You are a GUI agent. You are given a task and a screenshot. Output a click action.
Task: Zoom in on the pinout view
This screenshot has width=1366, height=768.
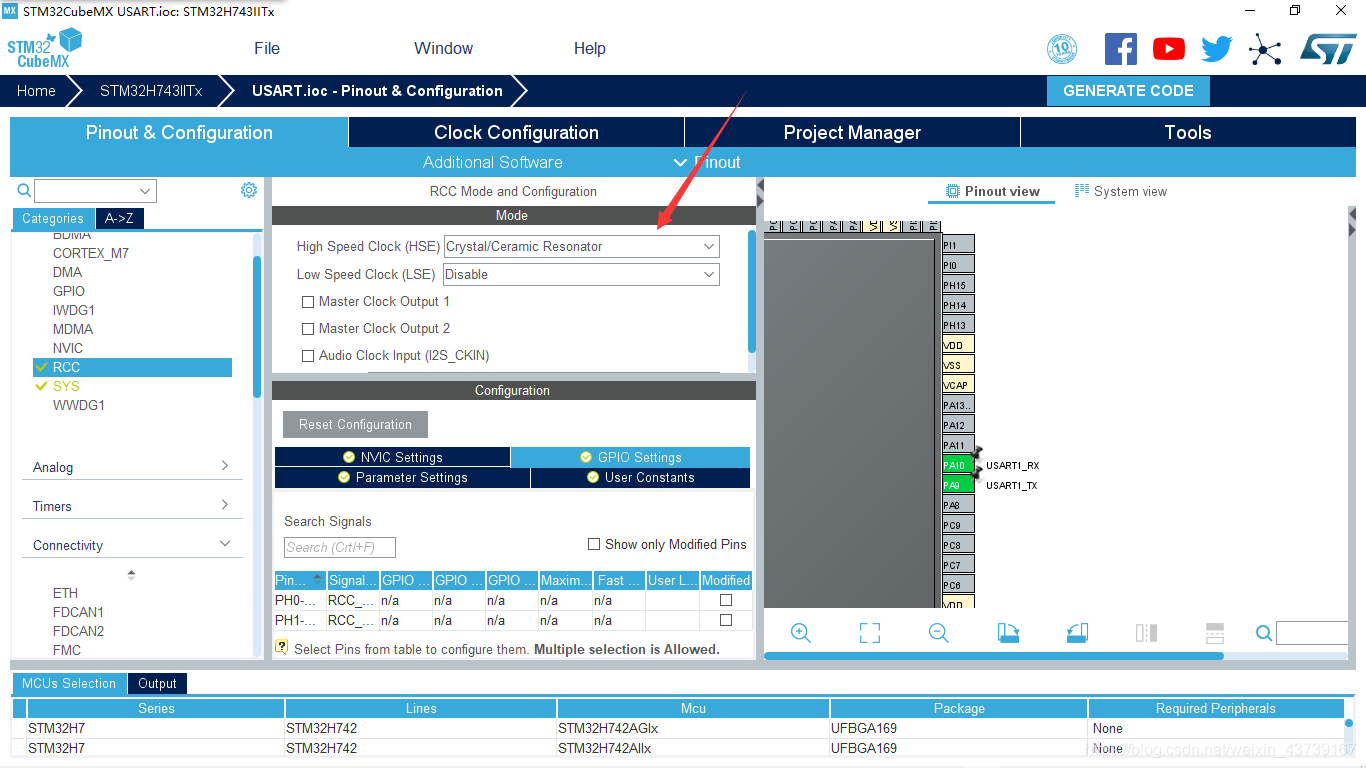point(801,633)
